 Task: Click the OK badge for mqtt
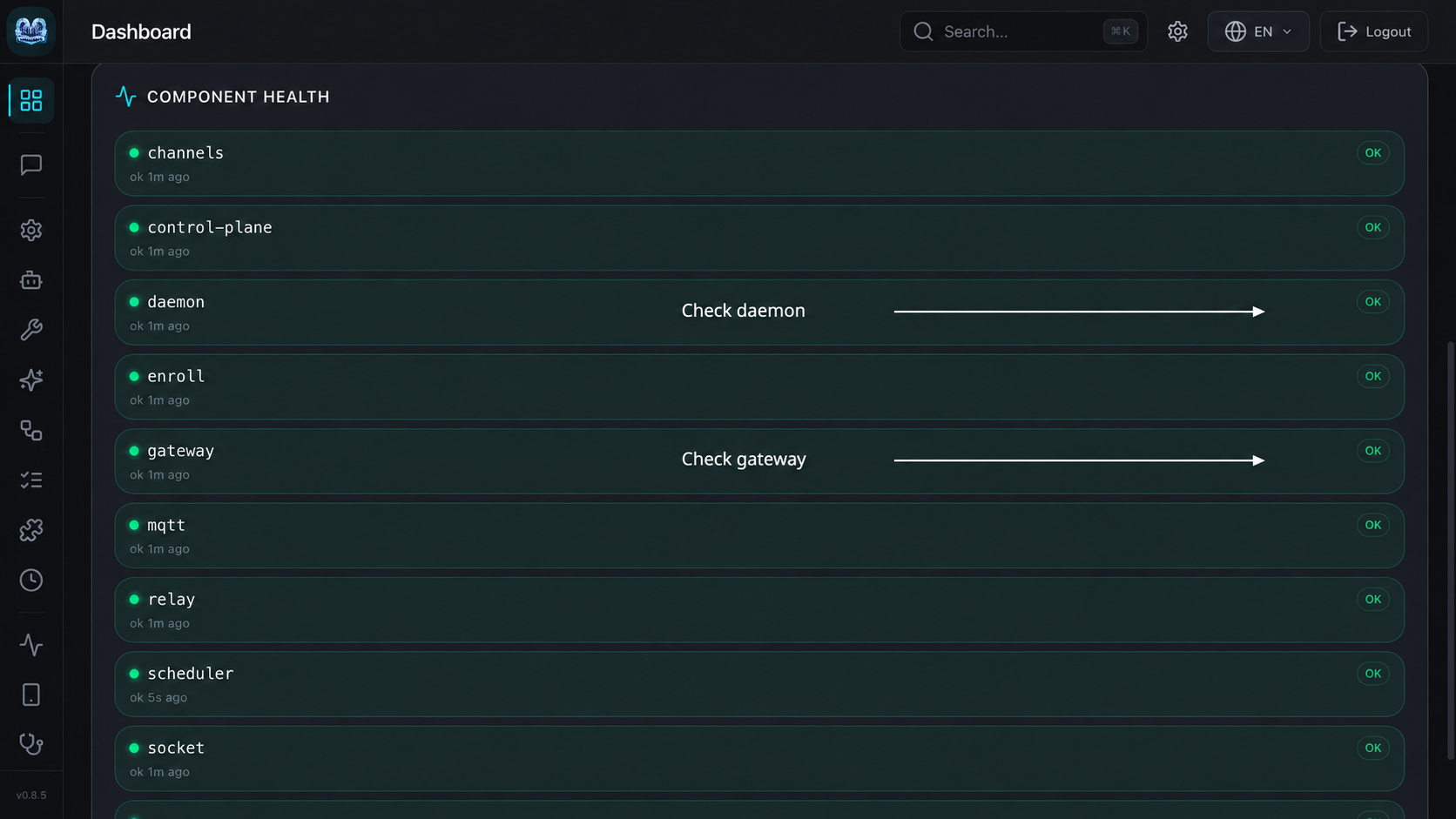[1372, 525]
